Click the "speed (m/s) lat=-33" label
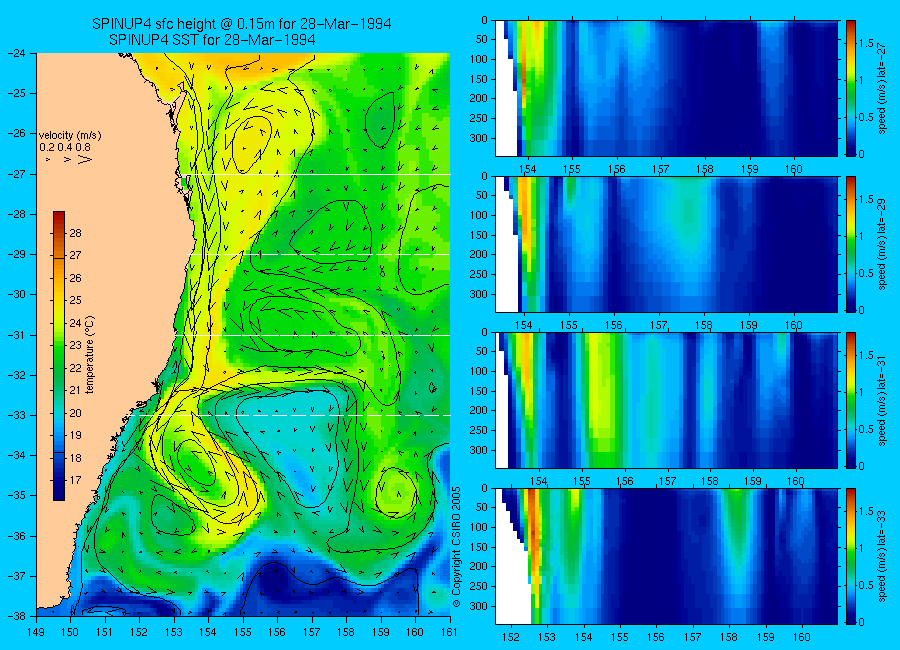 pos(882,556)
